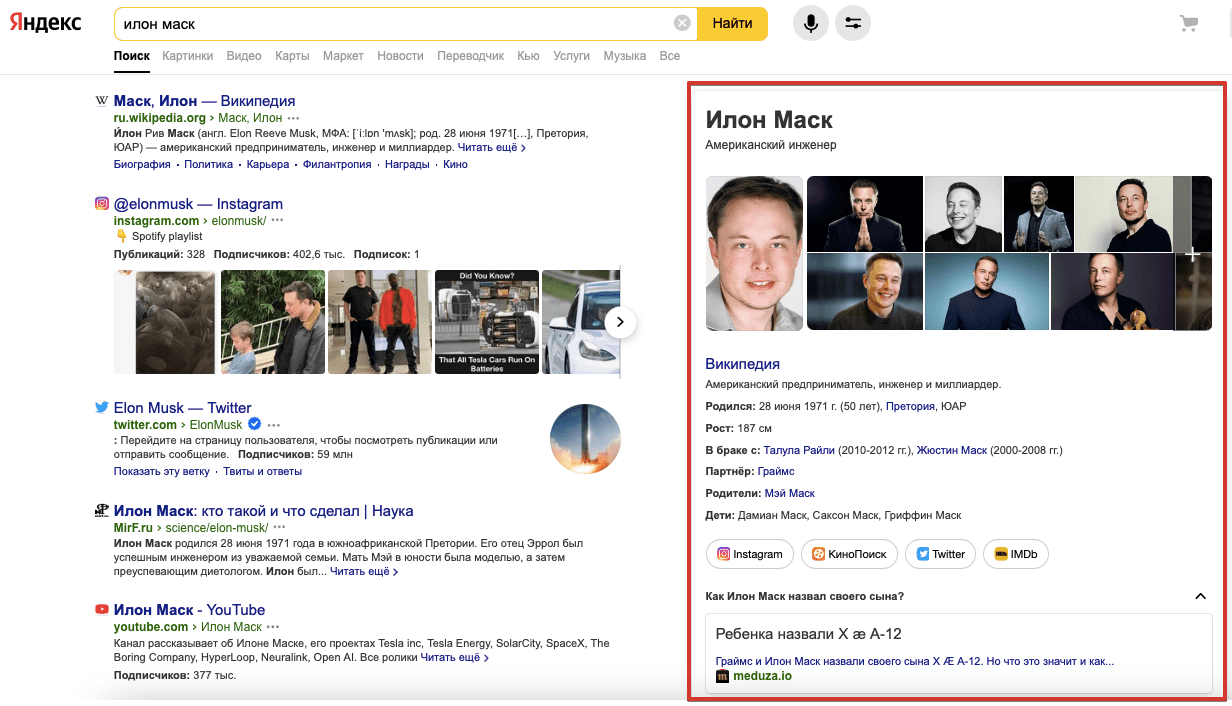The image size is (1232, 706).
Task: Open the Жюстин Маск link
Action: coord(951,450)
